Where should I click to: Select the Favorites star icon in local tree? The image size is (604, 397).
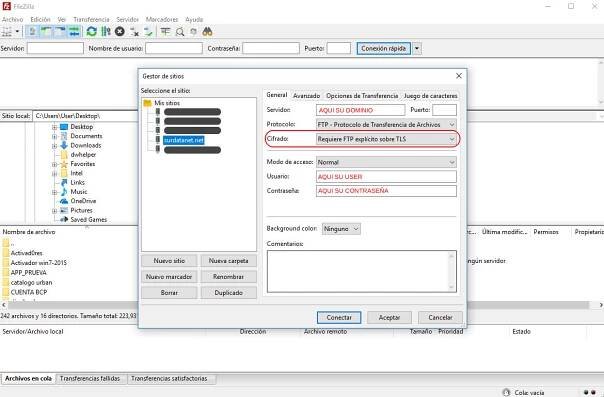coord(64,164)
